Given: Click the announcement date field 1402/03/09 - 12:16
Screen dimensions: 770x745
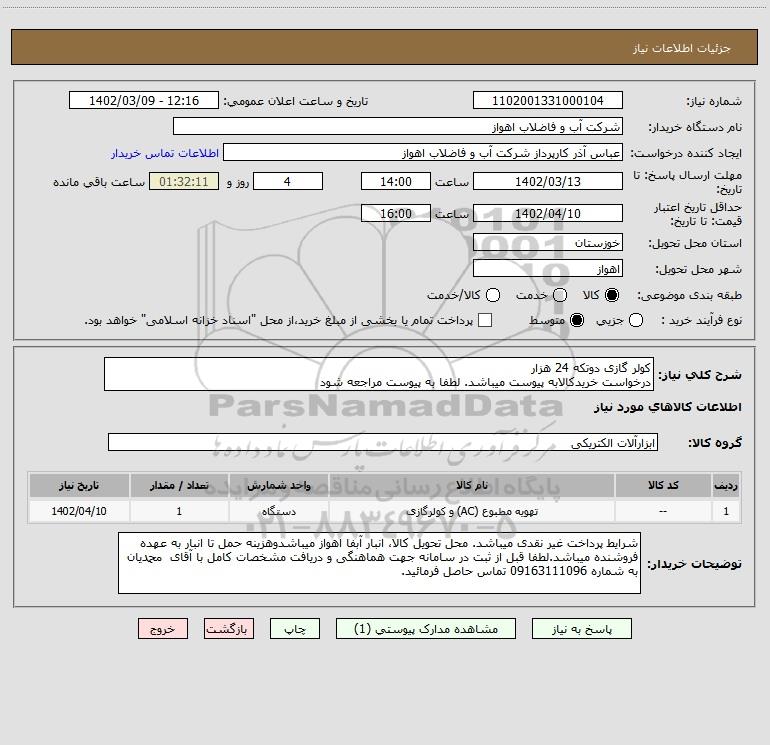Looking at the screenshot, I should (x=144, y=100).
